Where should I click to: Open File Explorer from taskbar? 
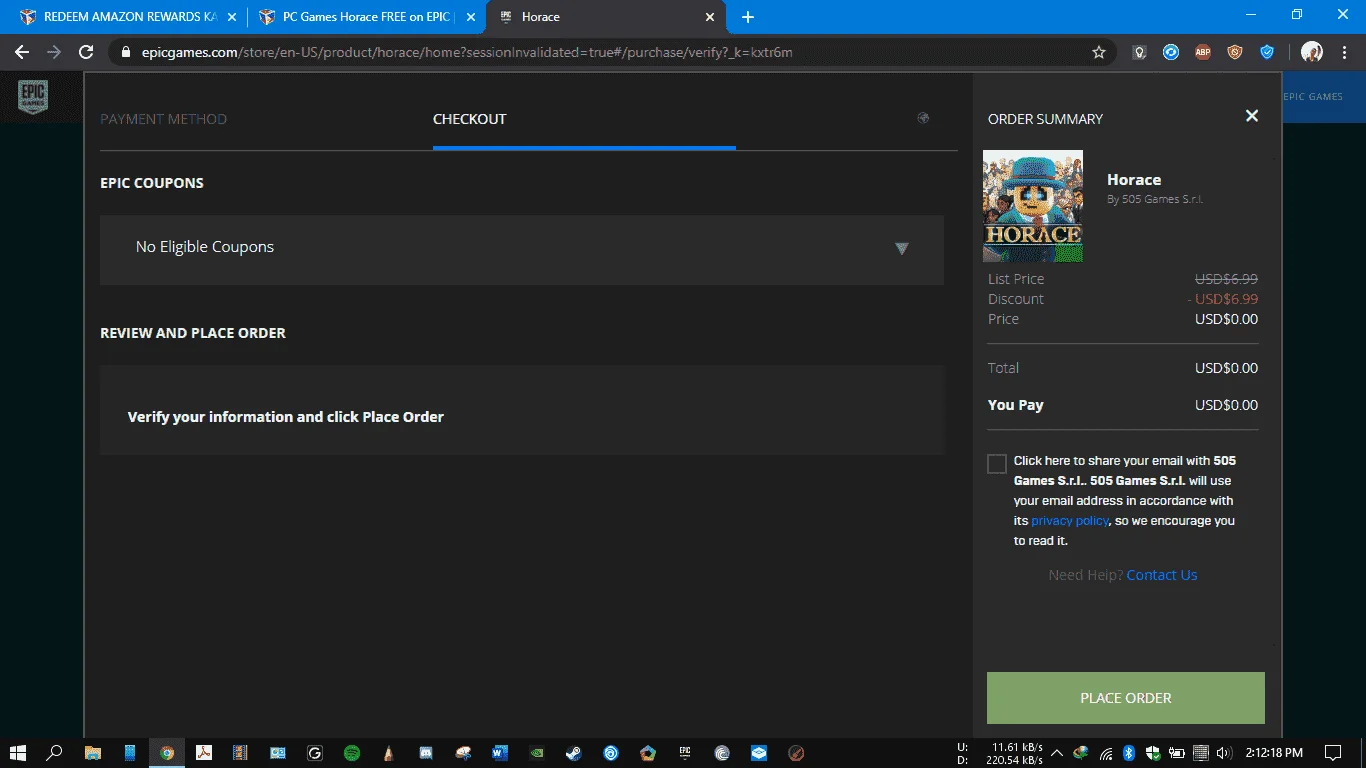pyautogui.click(x=92, y=753)
